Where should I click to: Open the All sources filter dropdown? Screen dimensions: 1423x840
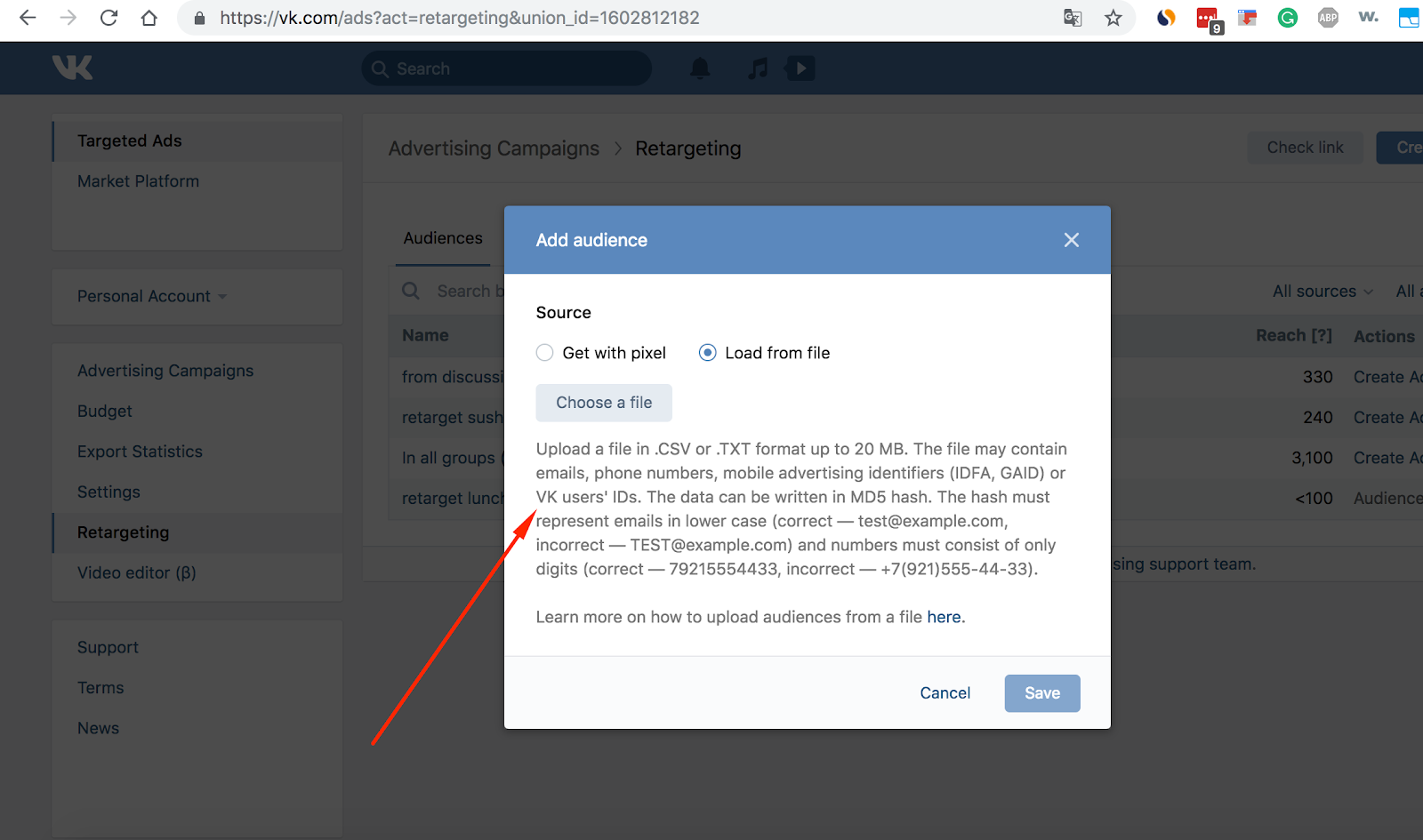coord(1323,292)
